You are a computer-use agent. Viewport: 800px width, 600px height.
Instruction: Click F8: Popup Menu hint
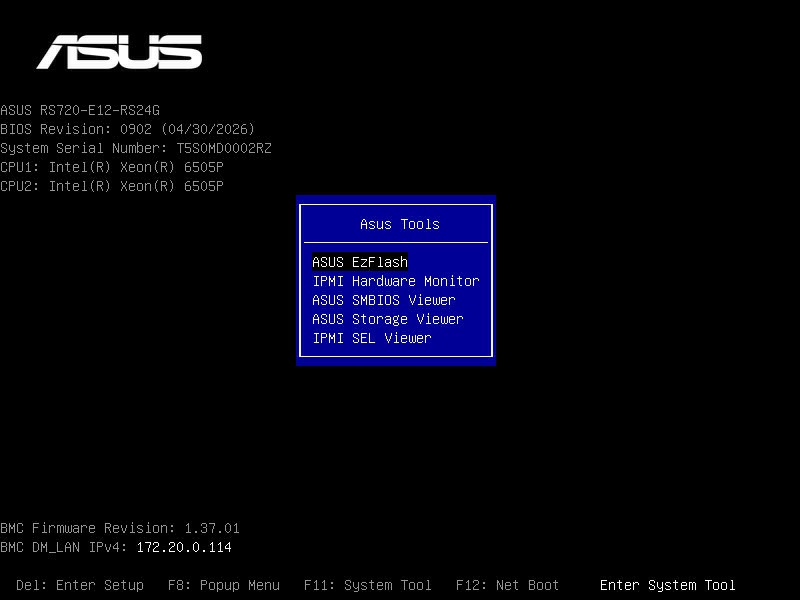(224, 585)
